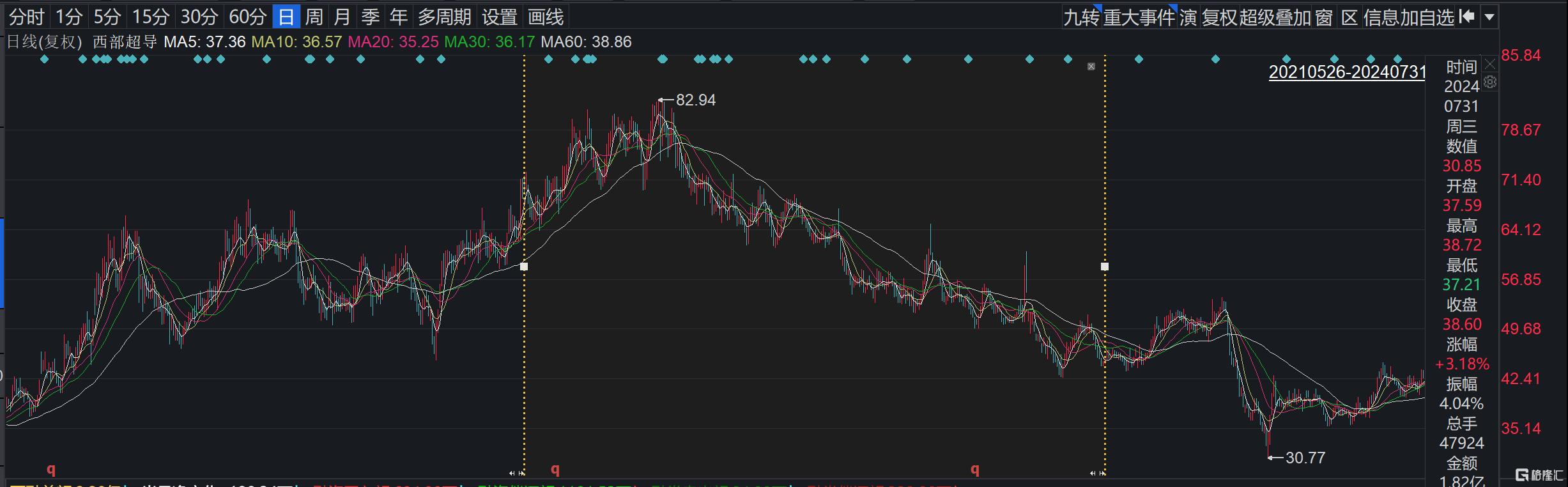
Task: Click the 最高 value 38.72
Action: tap(1461, 245)
